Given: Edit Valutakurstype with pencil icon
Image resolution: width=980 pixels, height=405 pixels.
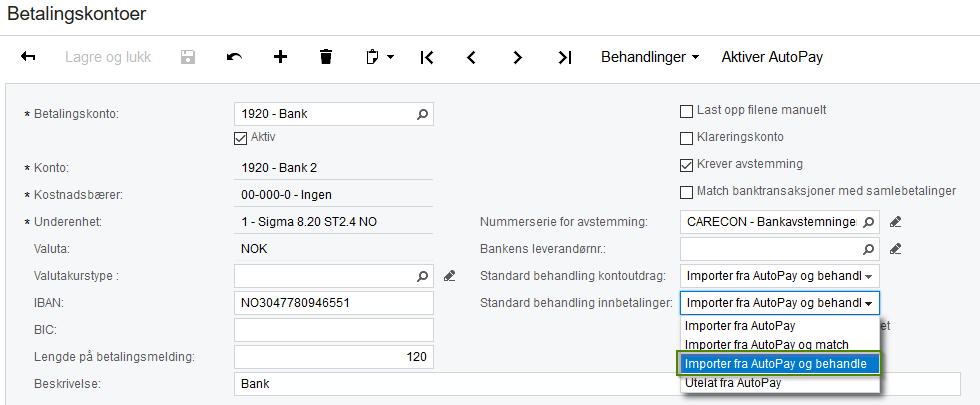Looking at the screenshot, I should pyautogui.click(x=449, y=276).
